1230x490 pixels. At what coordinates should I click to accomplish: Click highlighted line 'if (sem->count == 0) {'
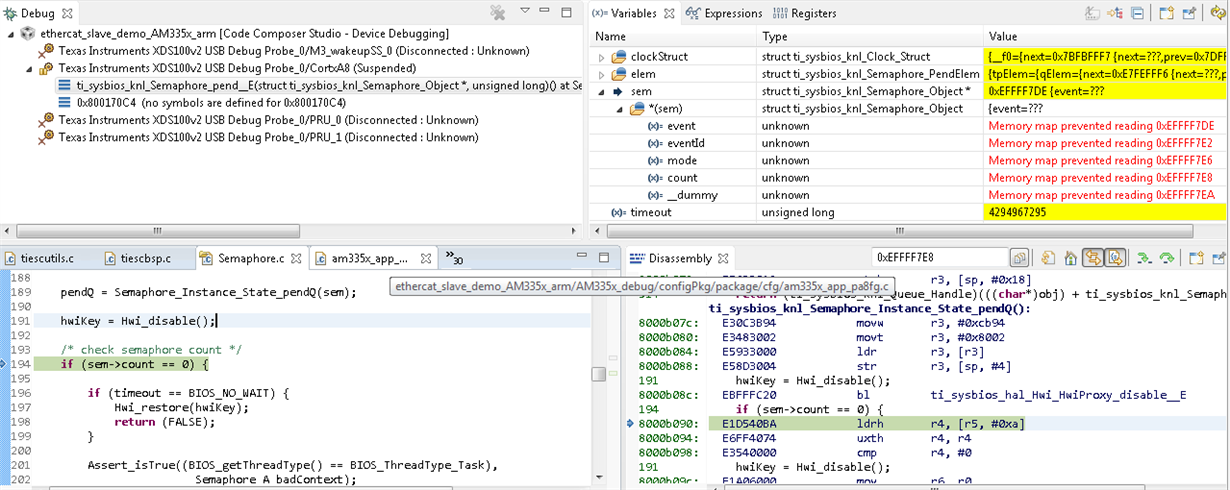[x=134, y=365]
